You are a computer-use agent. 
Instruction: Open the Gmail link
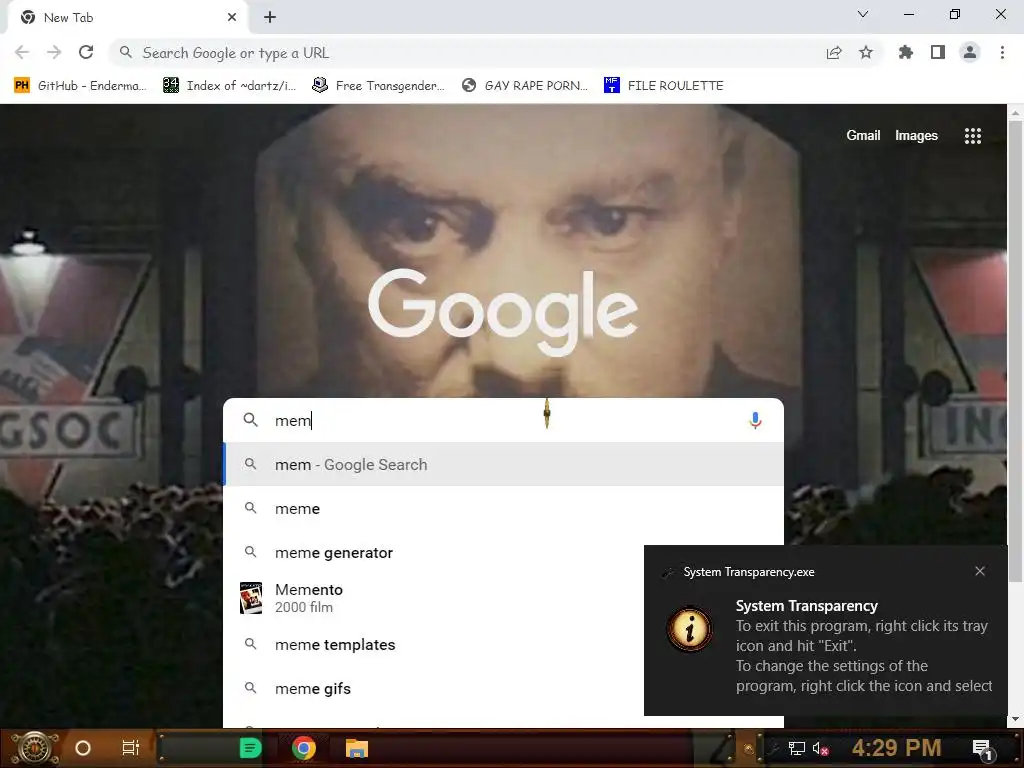(863, 135)
